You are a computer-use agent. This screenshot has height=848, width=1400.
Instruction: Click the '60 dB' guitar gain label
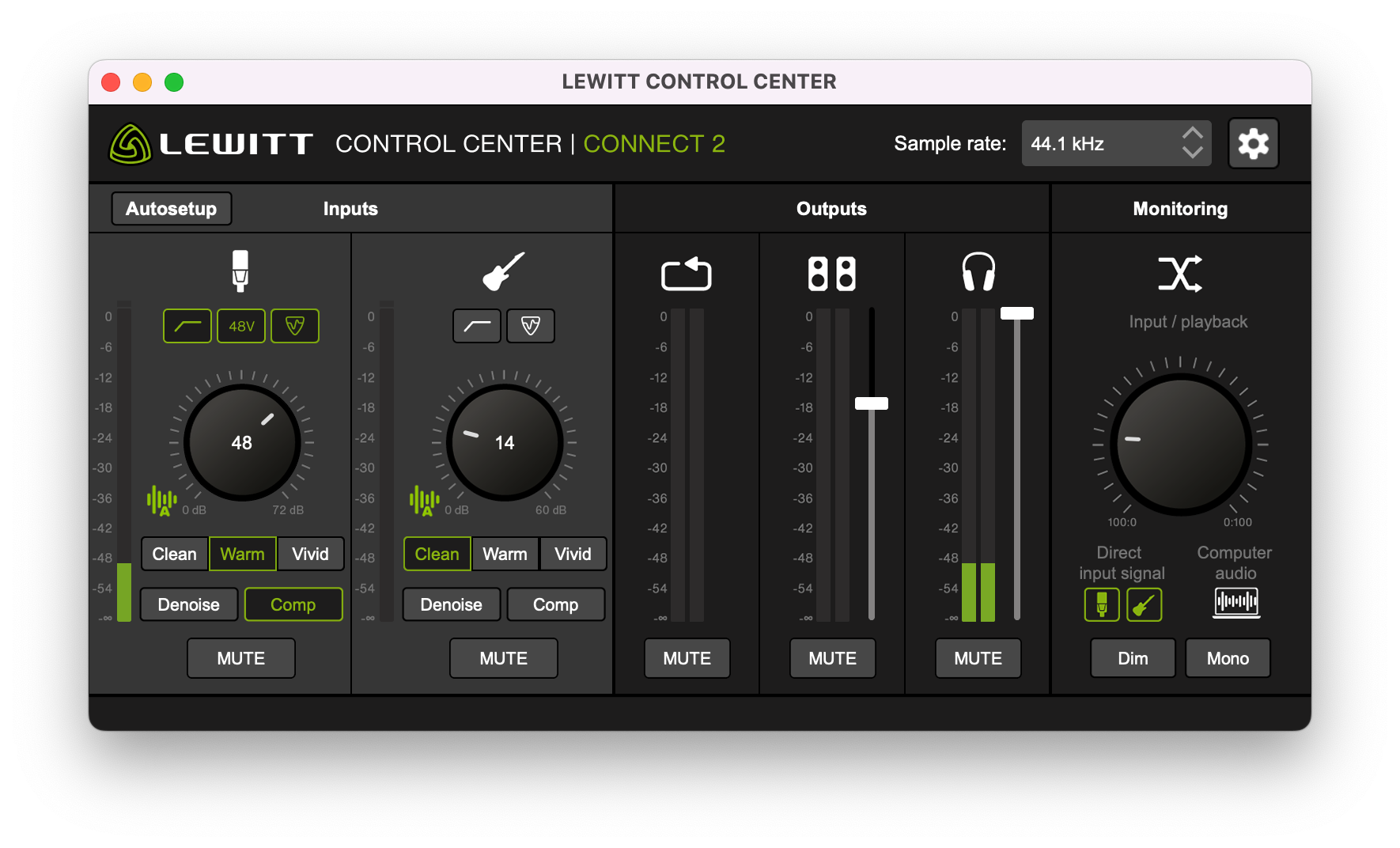coord(551,510)
